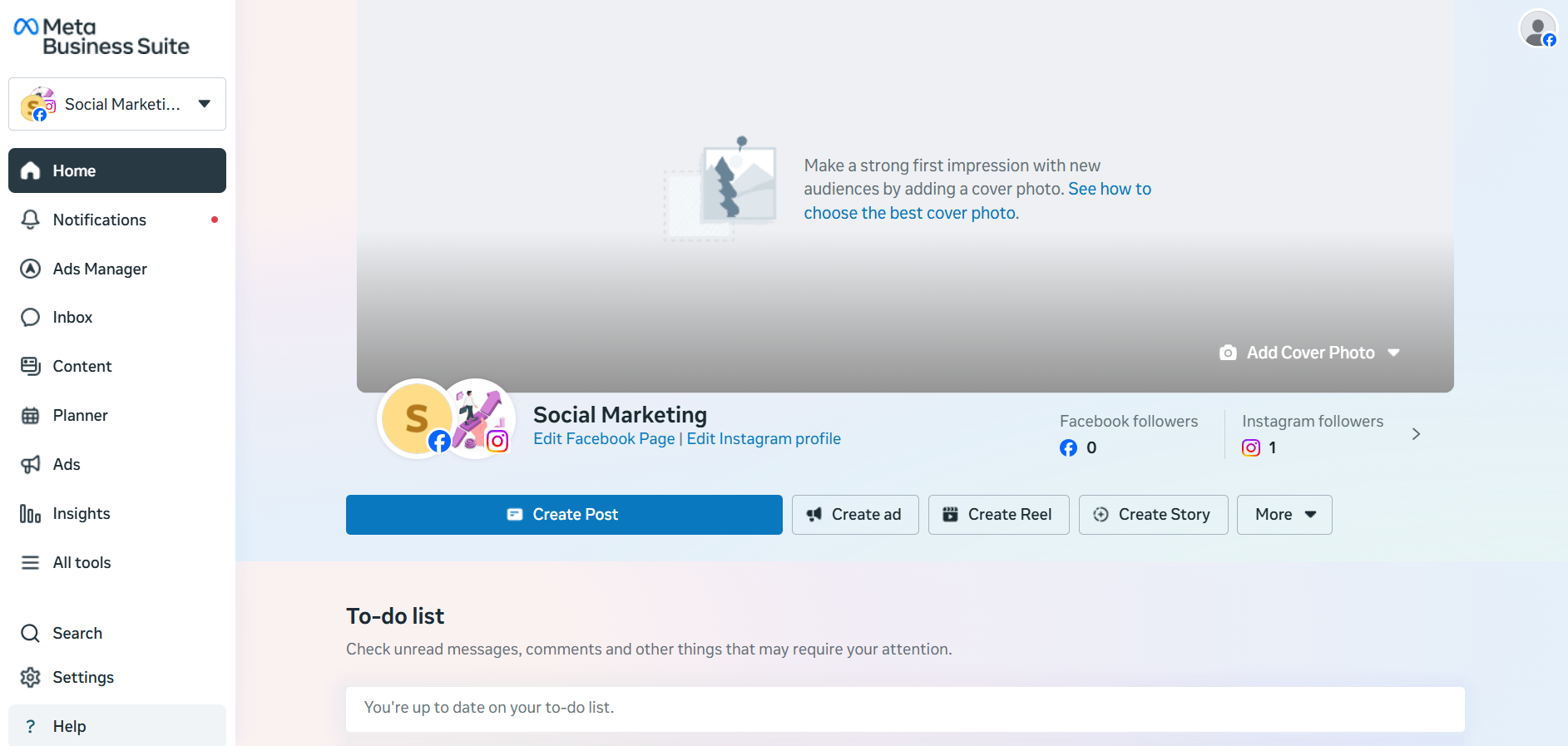Select the Home icon in the sidebar
Image resolution: width=1568 pixels, height=746 pixels.
point(31,170)
